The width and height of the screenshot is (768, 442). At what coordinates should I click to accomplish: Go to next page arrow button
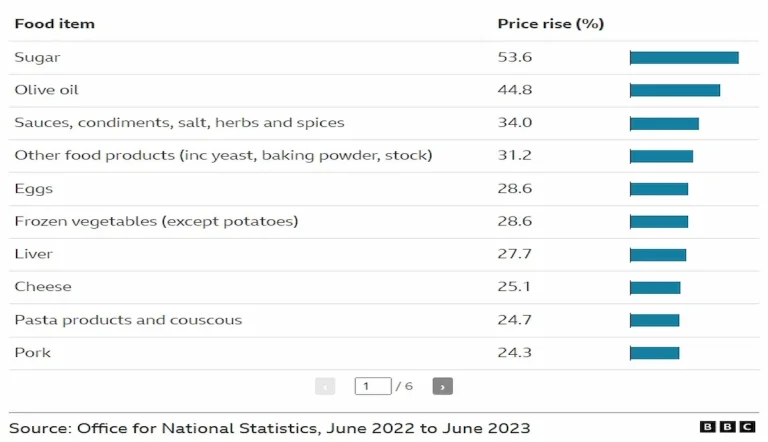[442, 386]
